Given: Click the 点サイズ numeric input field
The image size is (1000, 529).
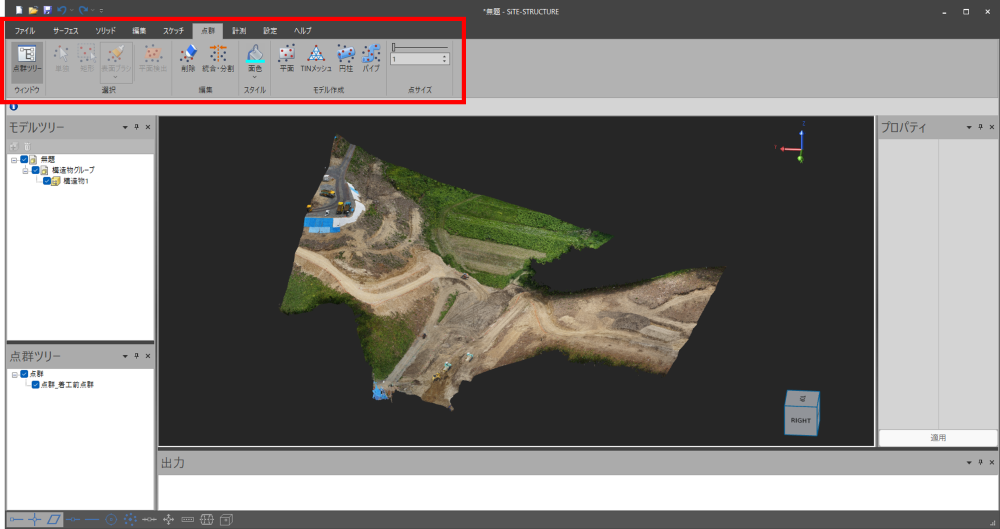Looking at the screenshot, I should coord(415,59).
